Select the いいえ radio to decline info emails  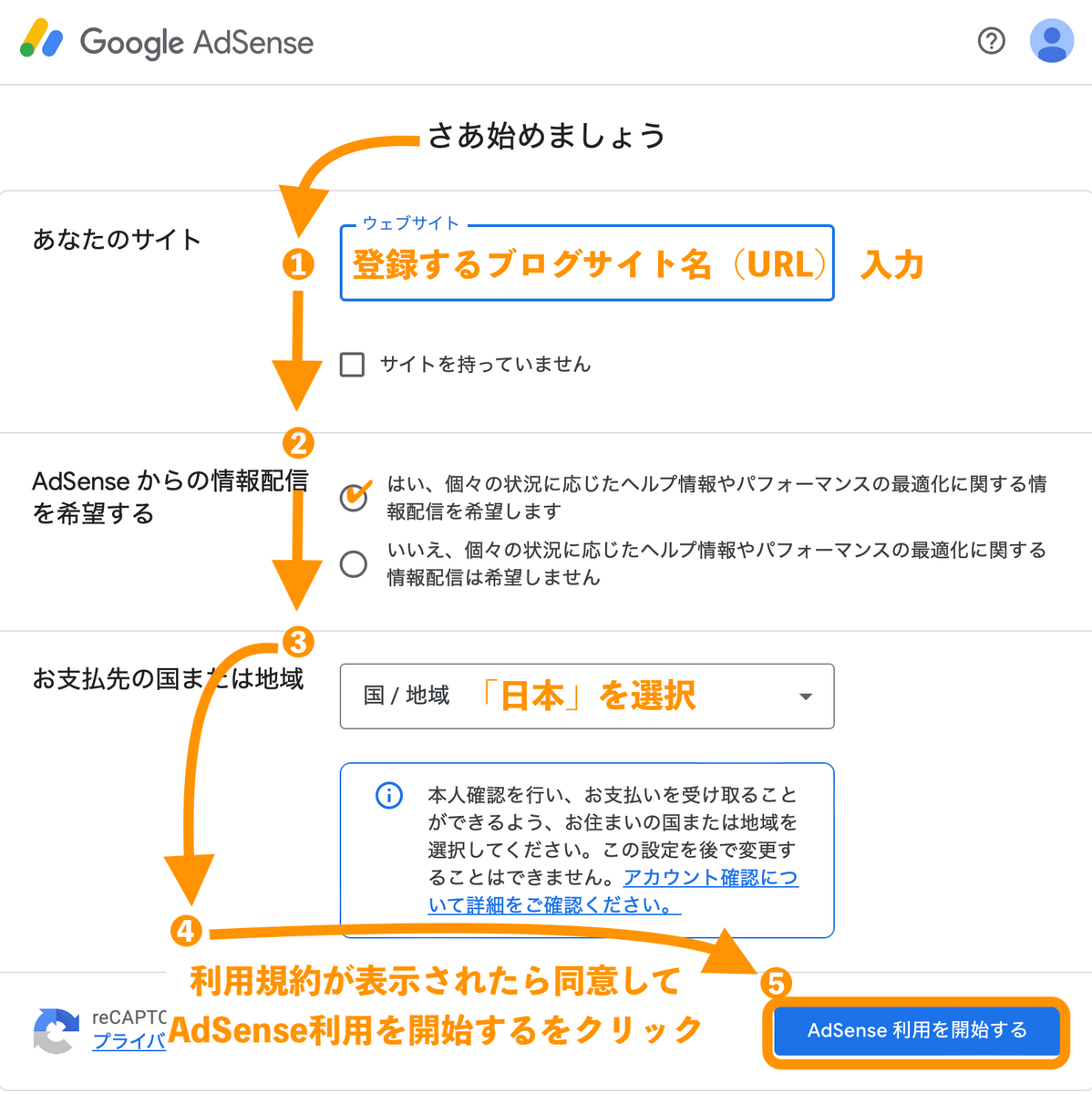coord(355,564)
